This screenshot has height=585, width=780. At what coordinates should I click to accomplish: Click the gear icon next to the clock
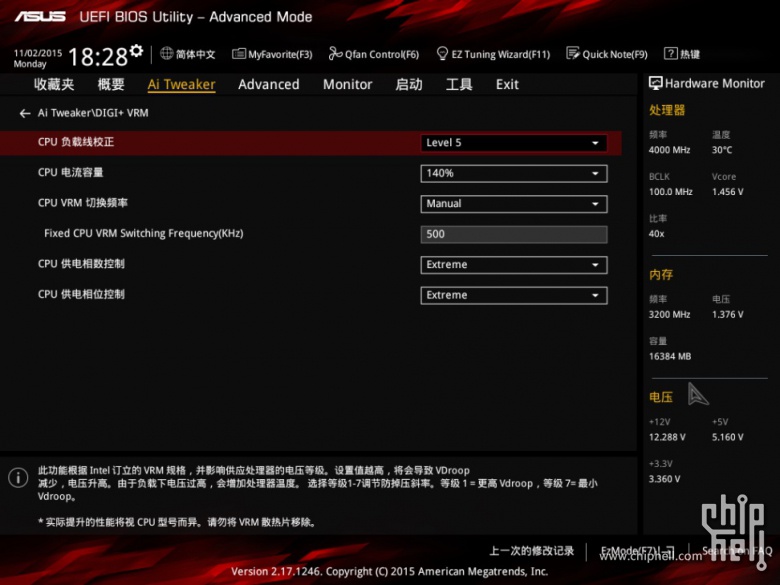136,50
